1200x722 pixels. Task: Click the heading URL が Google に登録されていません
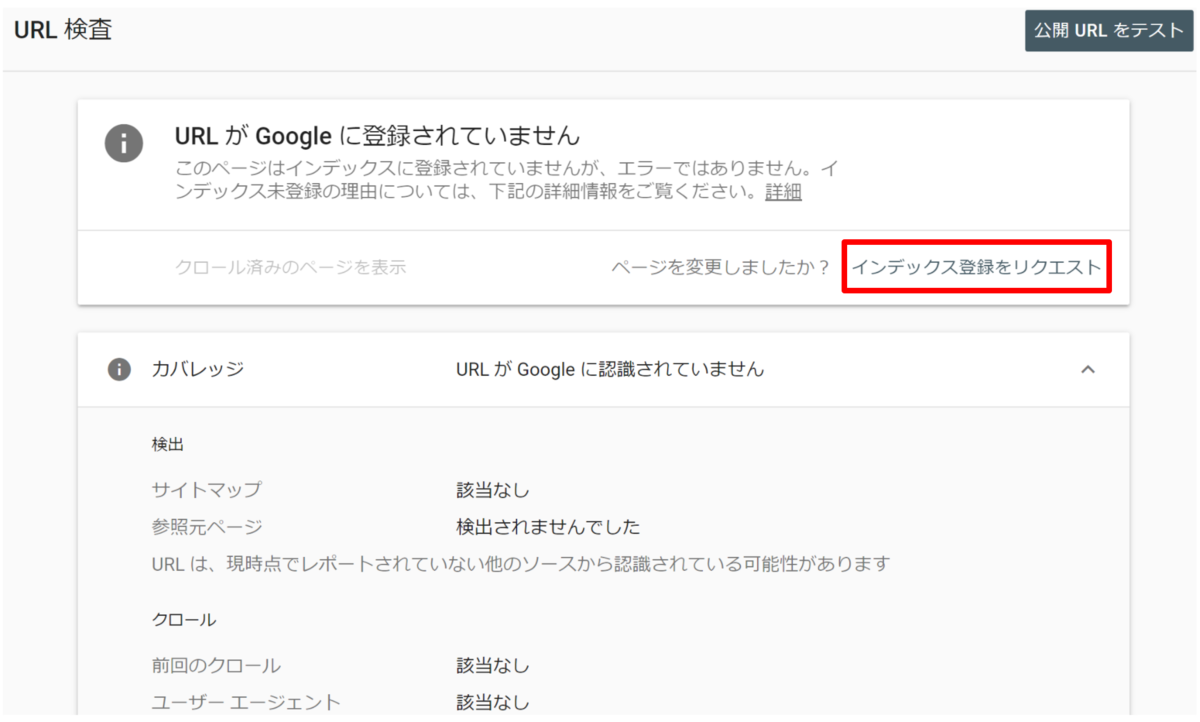pyautogui.click(x=377, y=135)
